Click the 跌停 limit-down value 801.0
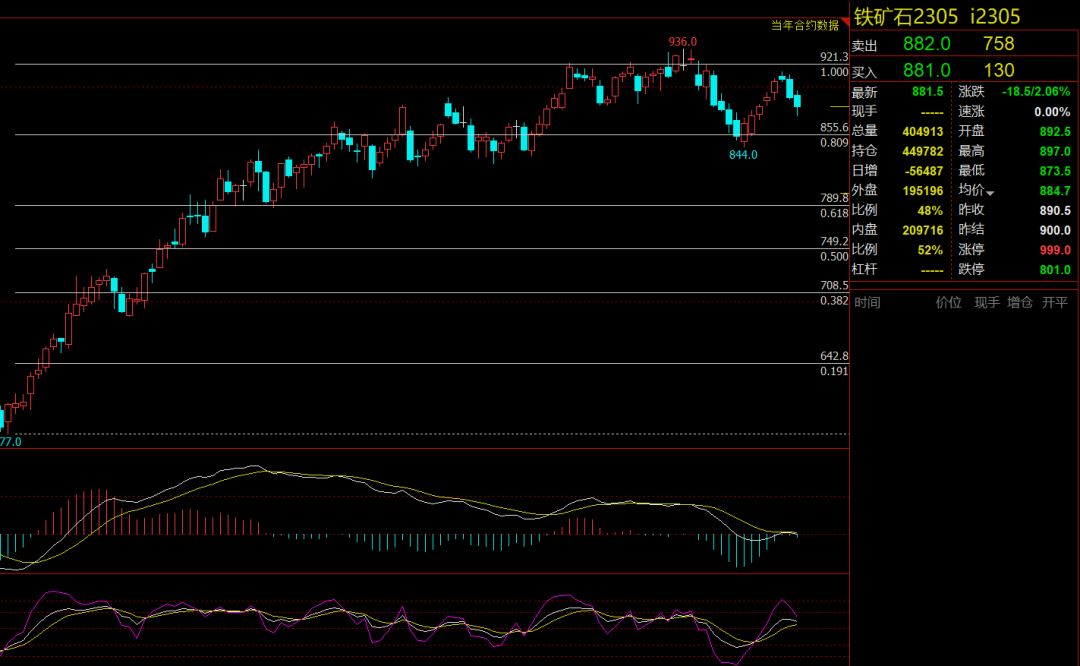The image size is (1080, 666). point(1053,270)
